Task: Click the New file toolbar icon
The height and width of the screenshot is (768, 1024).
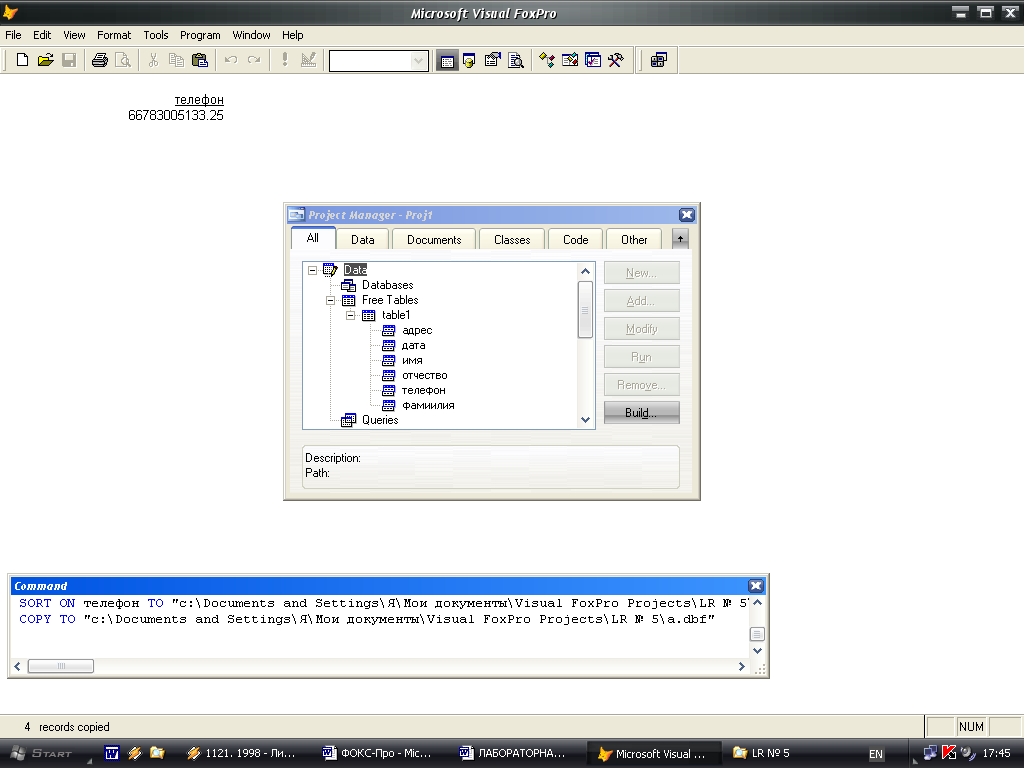Action: [22, 60]
